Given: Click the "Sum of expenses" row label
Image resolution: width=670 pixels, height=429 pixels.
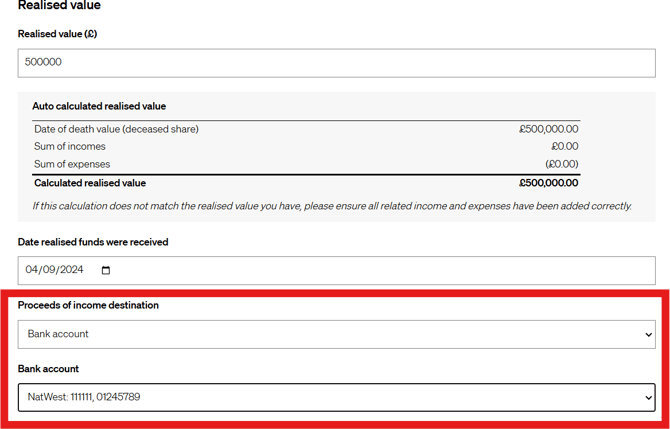Looking at the screenshot, I should [72, 164].
